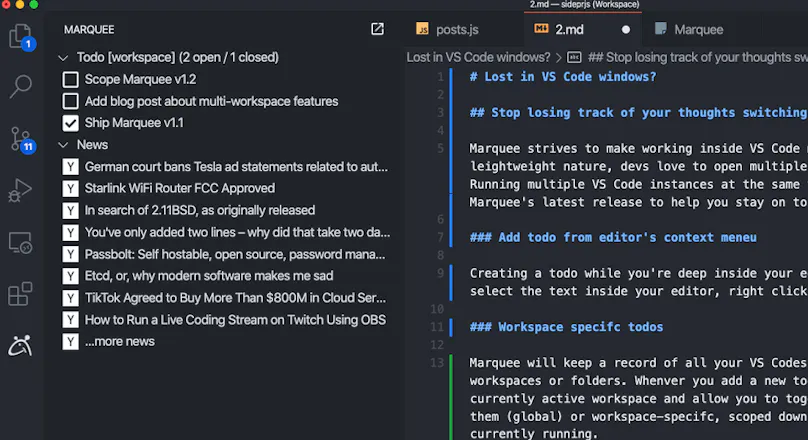Viewport: 808px width, 440px height.
Task: Open the Run and Debug view
Action: pos(21,191)
